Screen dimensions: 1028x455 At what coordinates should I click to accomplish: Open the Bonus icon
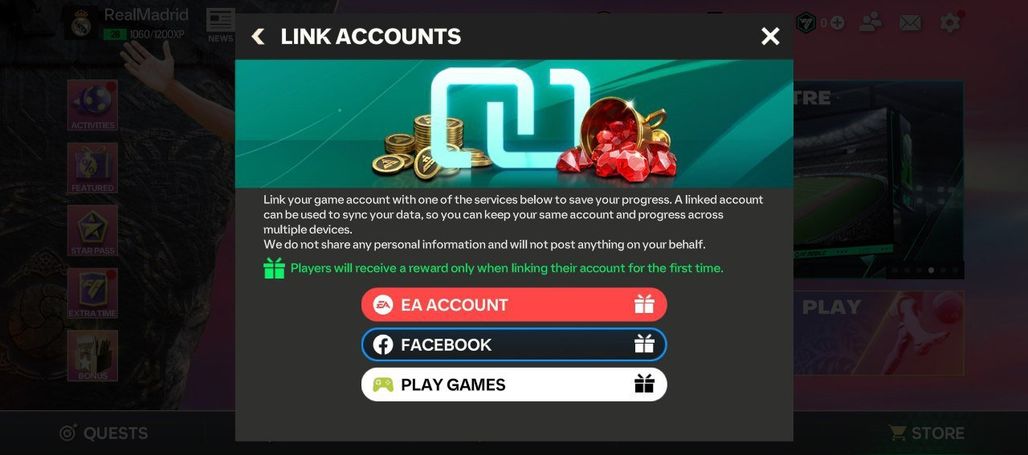pos(92,355)
